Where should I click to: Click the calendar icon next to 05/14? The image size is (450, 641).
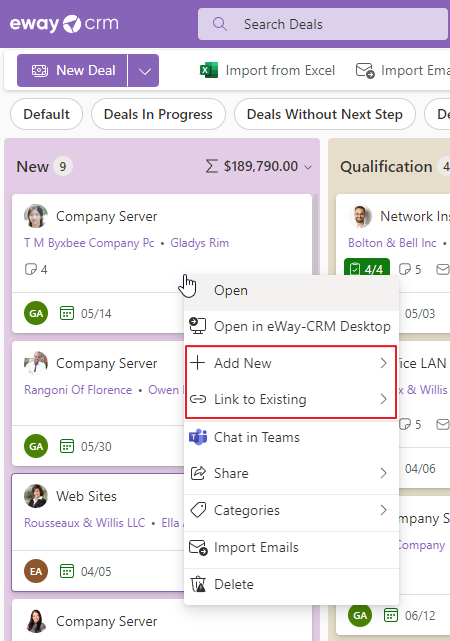[67, 313]
